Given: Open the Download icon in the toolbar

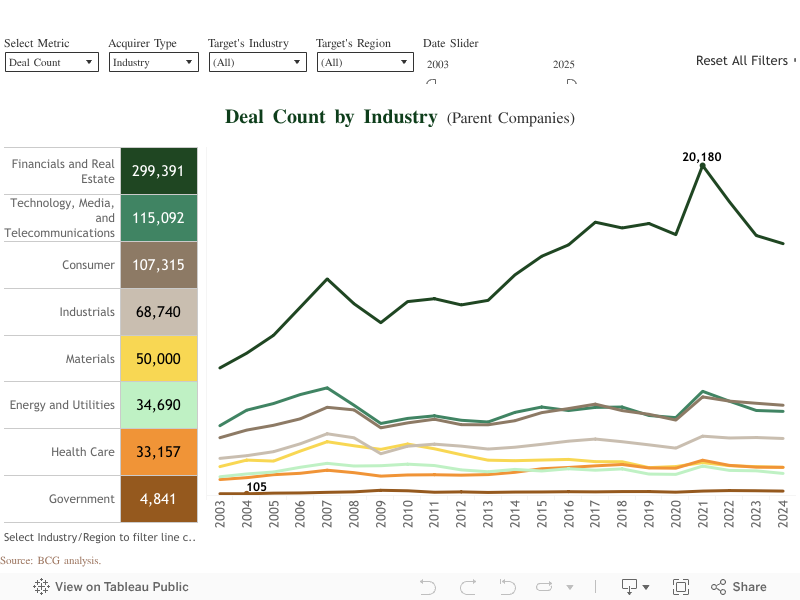Looking at the screenshot, I should 630,587.
